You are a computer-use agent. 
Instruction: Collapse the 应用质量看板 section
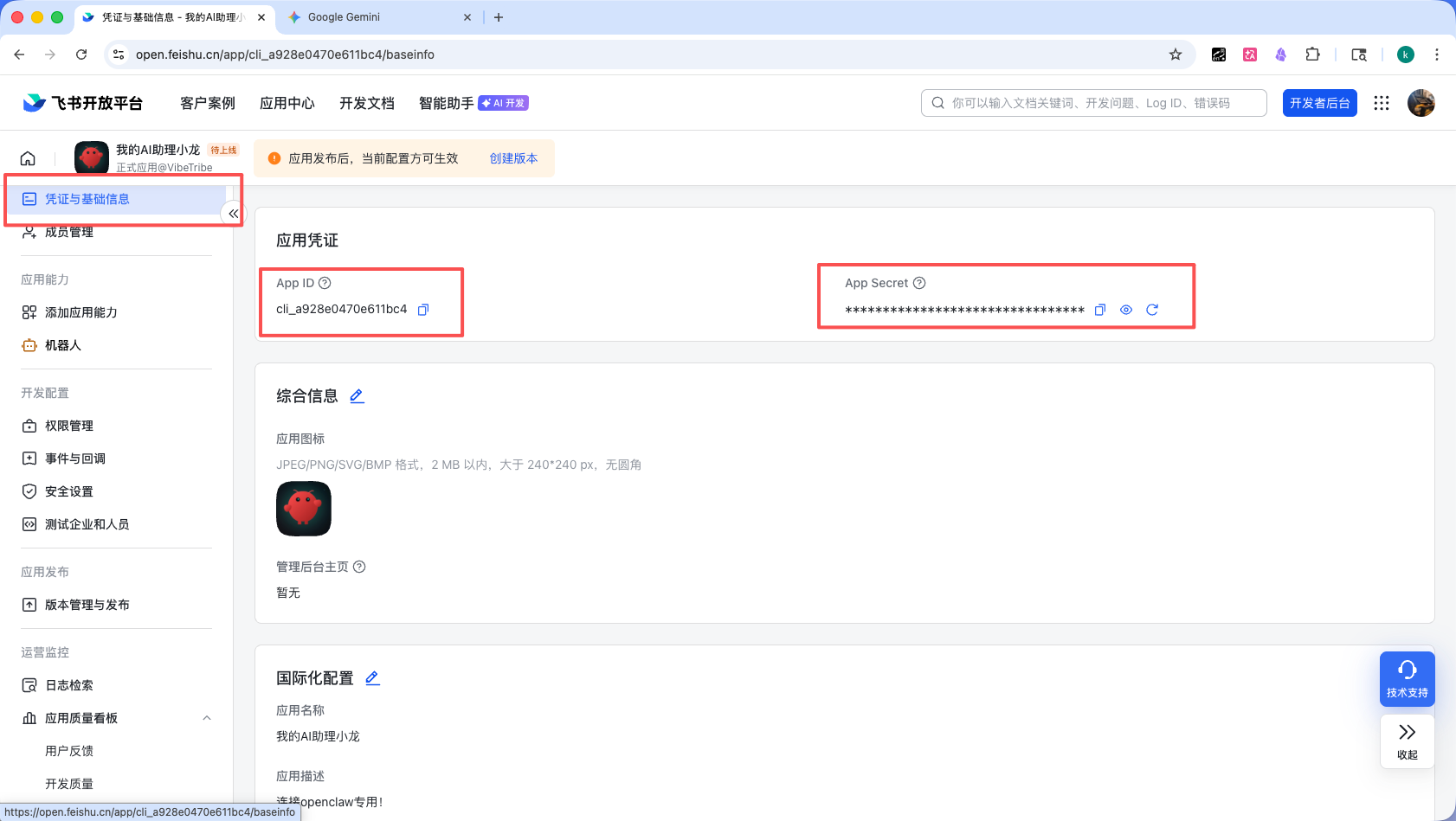coord(206,717)
